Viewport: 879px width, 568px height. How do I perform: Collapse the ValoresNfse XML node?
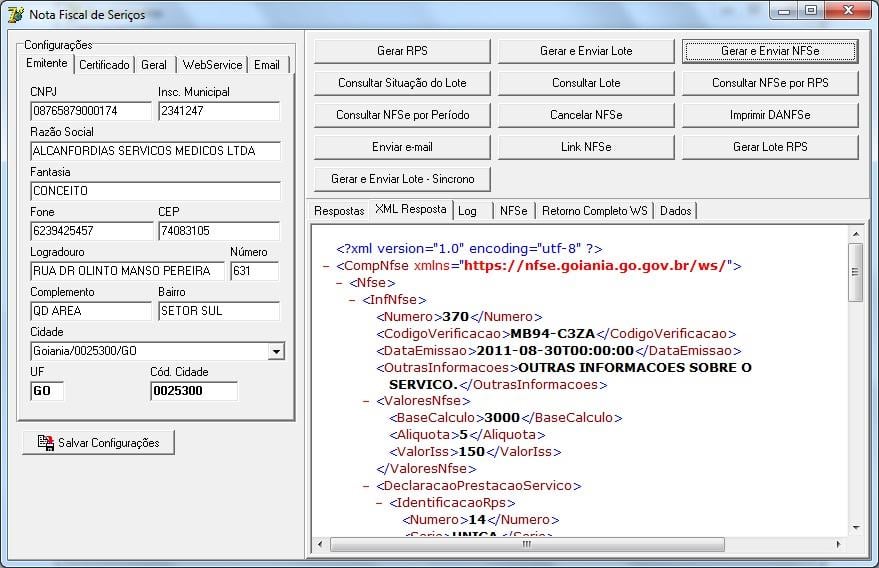point(366,401)
